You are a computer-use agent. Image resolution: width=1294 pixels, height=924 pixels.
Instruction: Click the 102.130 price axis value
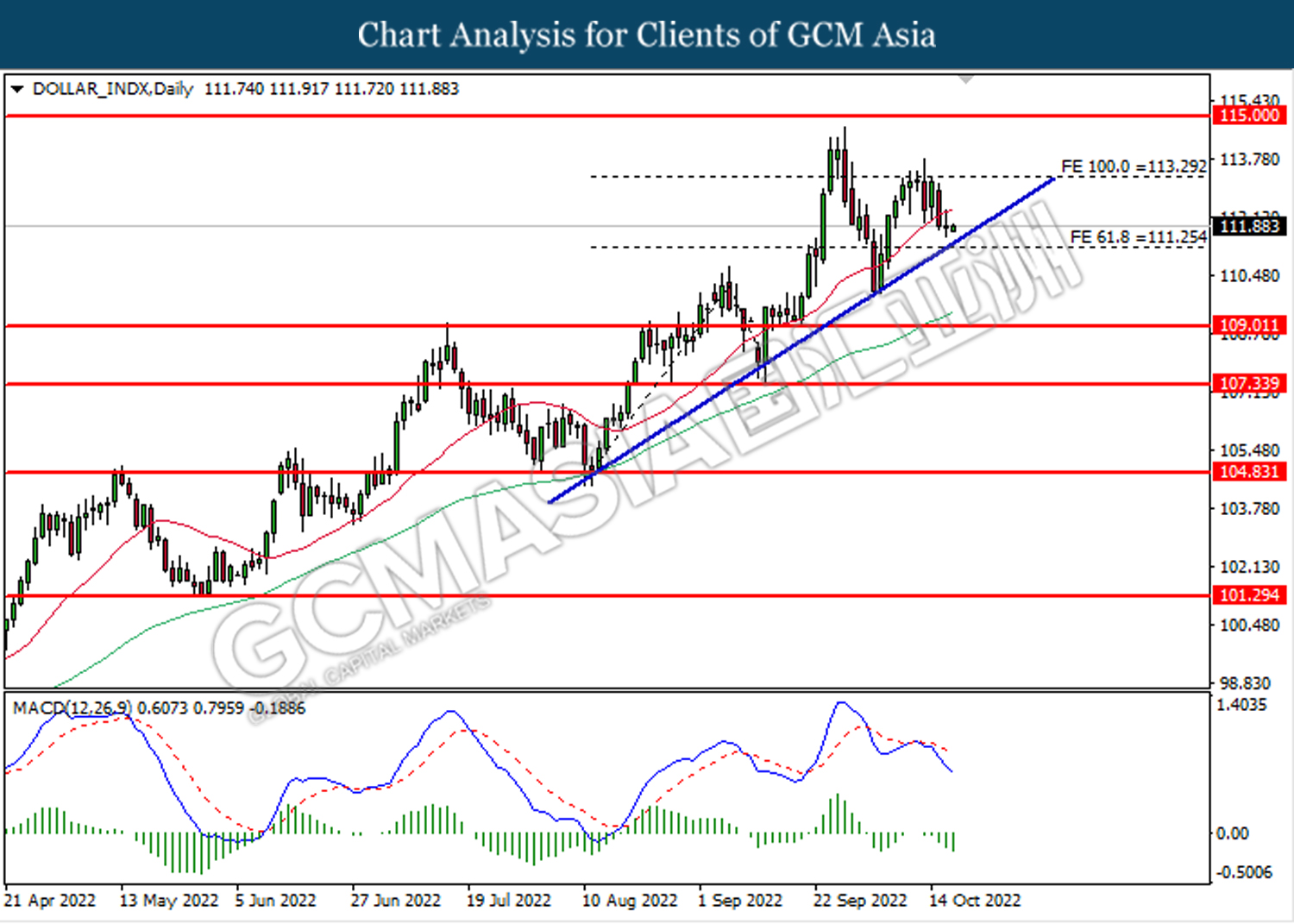click(x=1249, y=567)
